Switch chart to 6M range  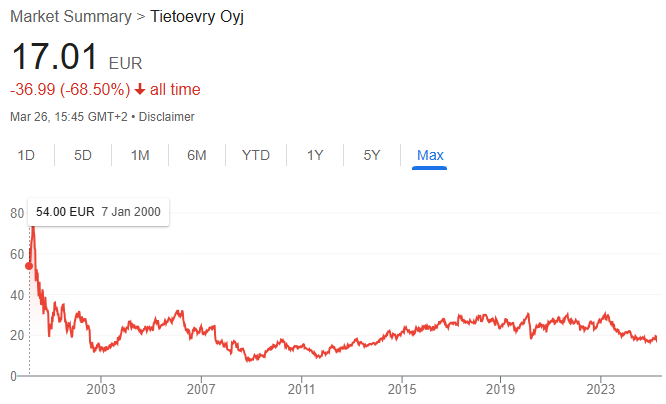[x=197, y=155]
